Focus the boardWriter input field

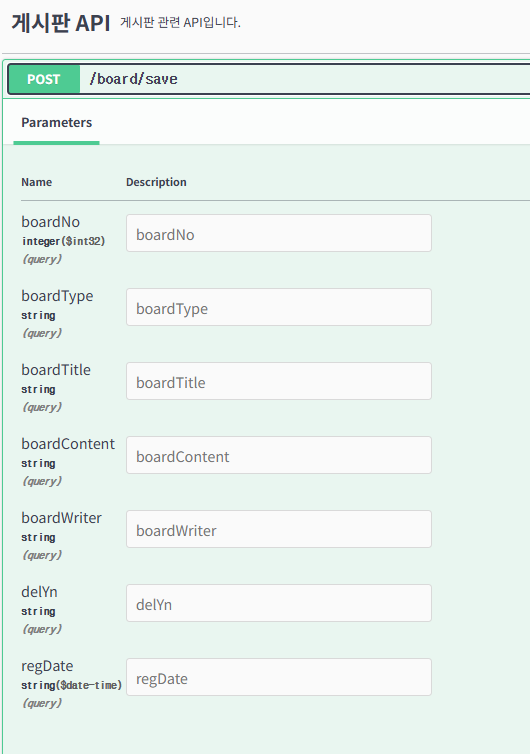pos(279,529)
